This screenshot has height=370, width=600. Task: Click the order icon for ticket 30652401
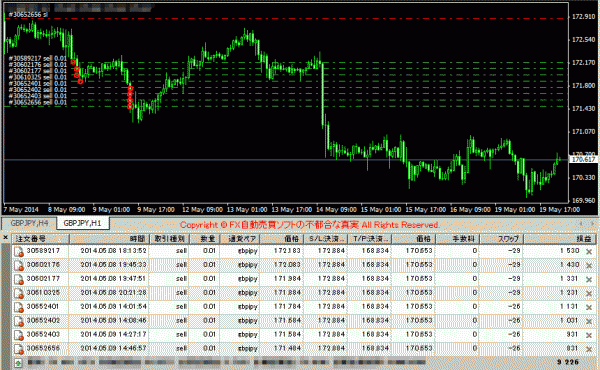[x=19, y=307]
